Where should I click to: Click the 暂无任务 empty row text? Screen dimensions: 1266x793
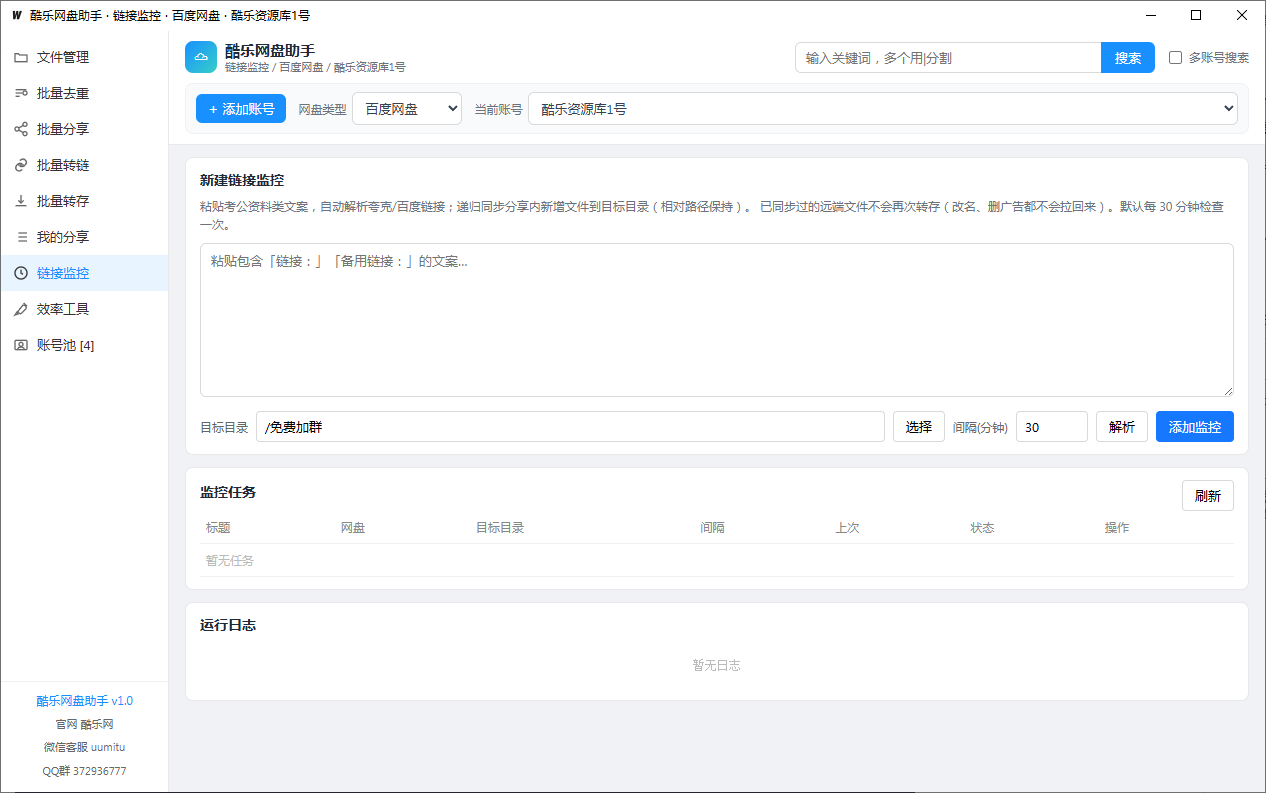point(230,561)
